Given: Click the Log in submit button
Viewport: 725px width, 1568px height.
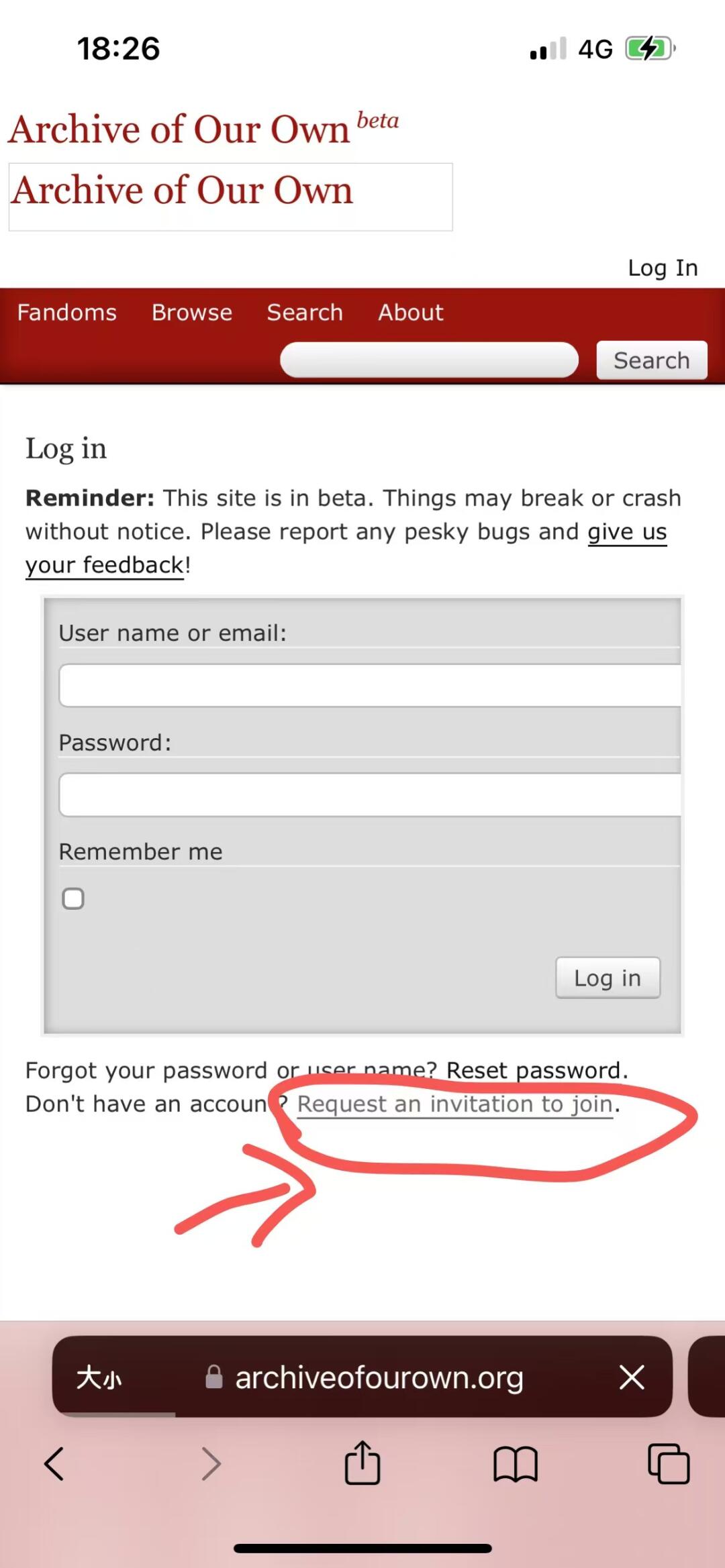Looking at the screenshot, I should pos(608,978).
